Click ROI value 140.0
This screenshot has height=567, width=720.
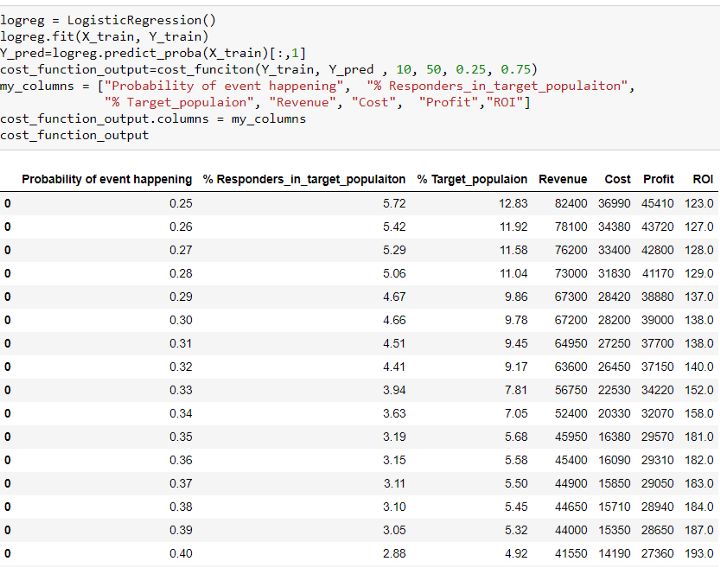699,367
